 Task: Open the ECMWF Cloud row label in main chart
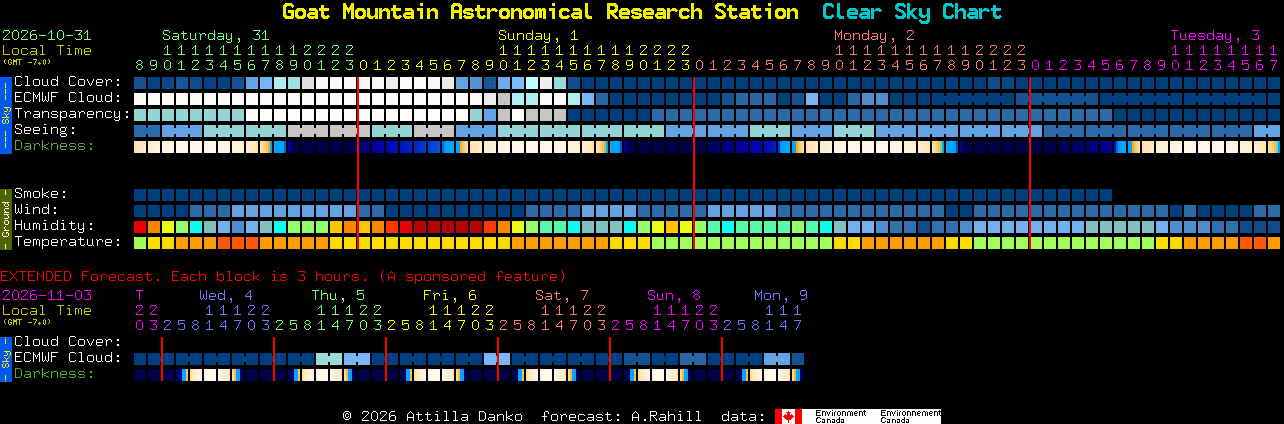pyautogui.click(x=68, y=98)
